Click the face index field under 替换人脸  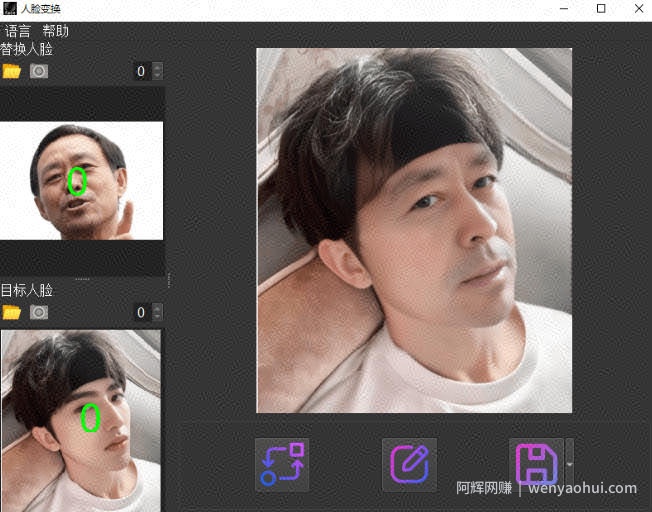click(x=143, y=71)
